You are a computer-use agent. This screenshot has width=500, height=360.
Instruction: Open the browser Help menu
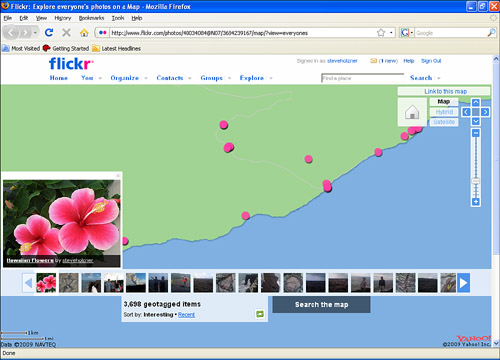(137, 18)
